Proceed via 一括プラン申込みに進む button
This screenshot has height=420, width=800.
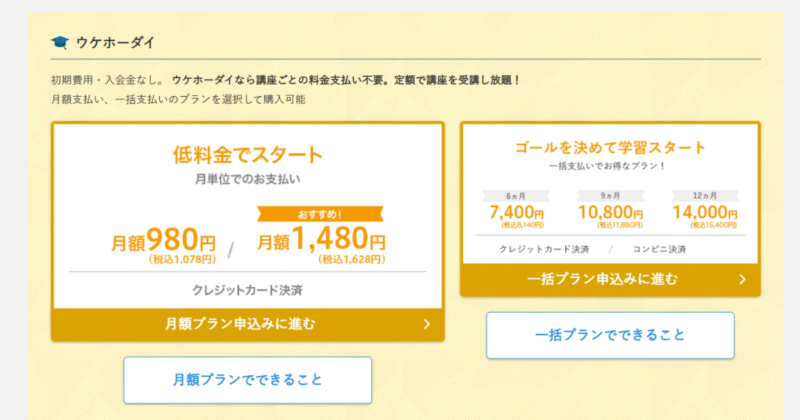click(610, 279)
